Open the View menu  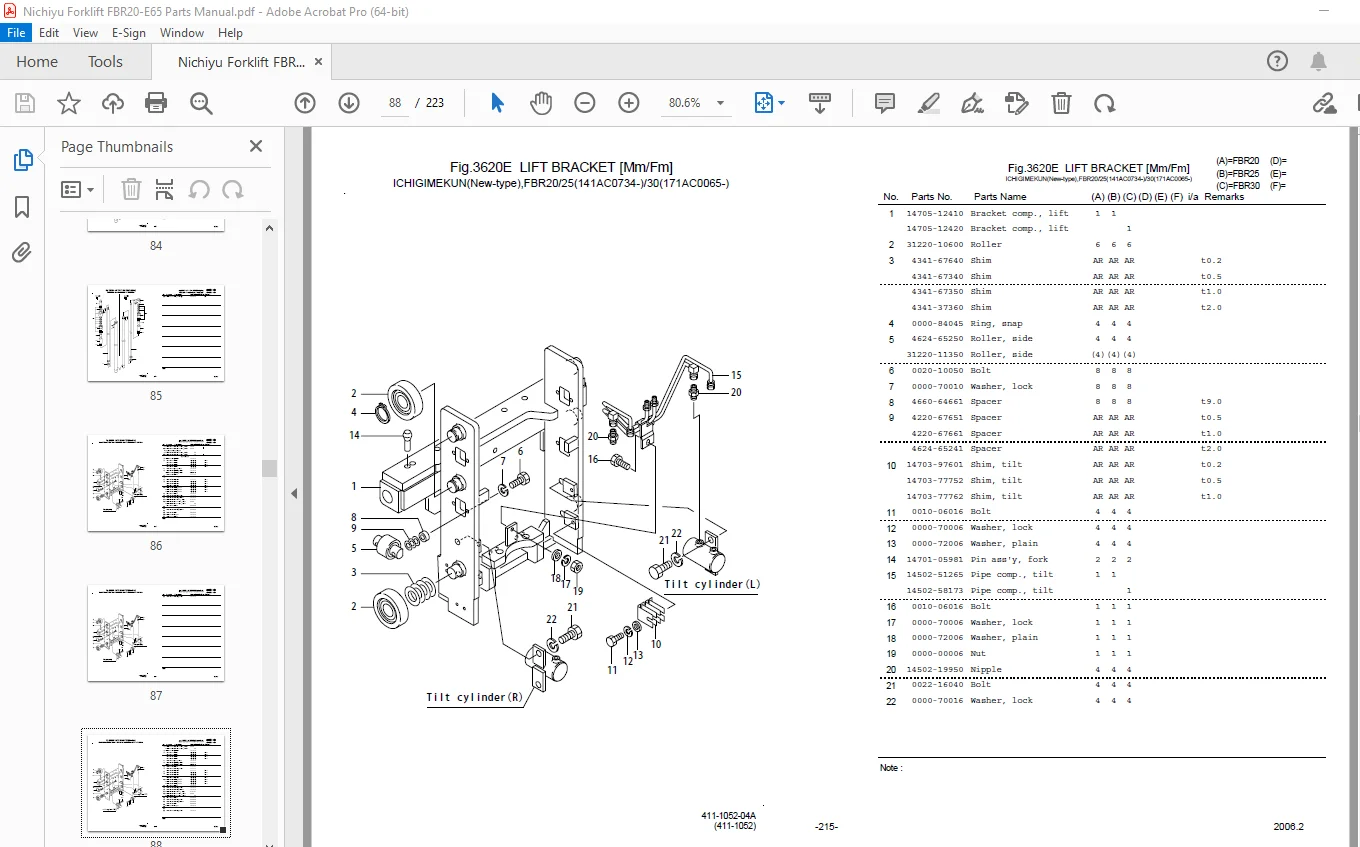[x=85, y=33]
